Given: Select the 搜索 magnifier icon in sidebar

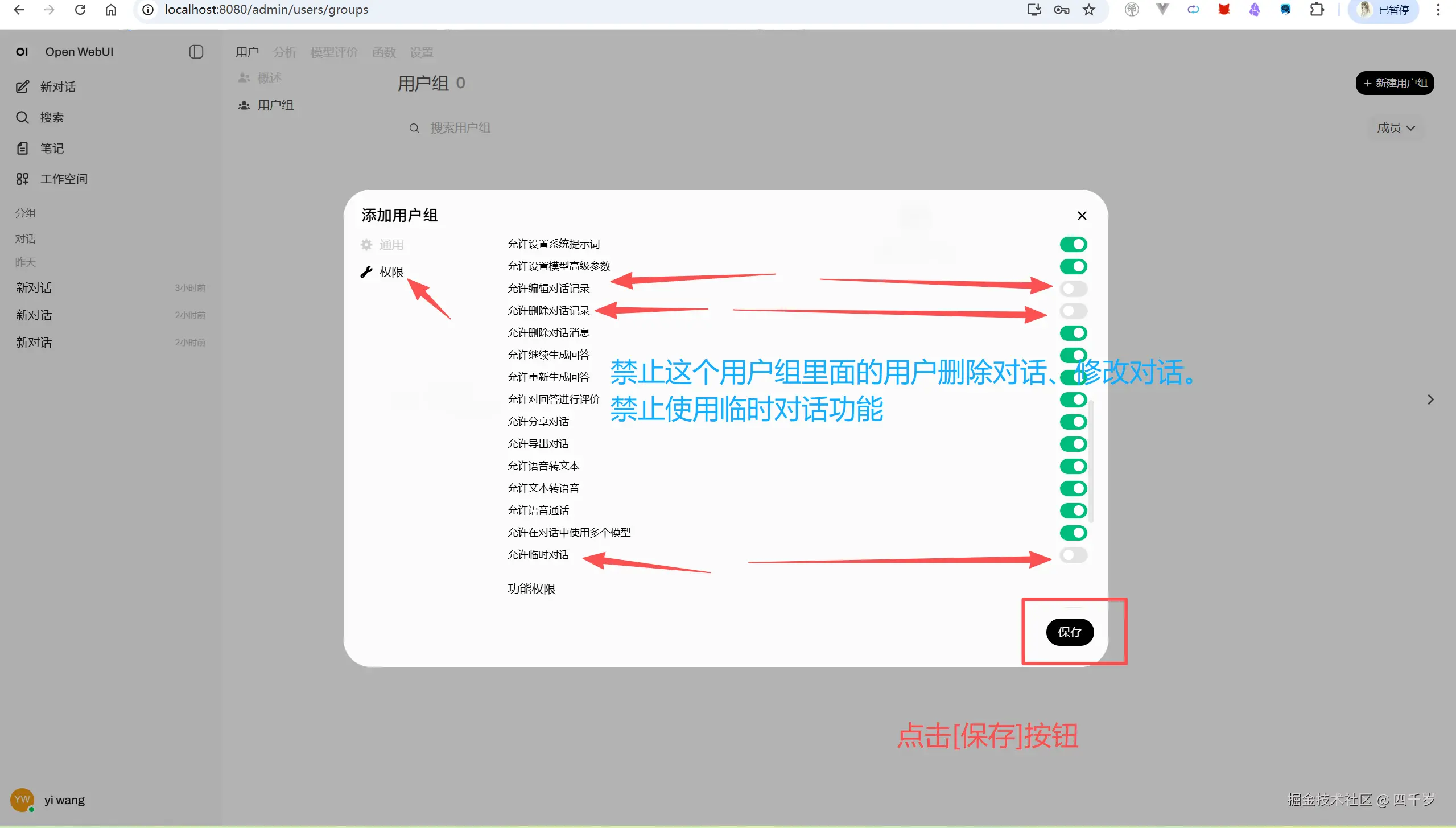Looking at the screenshot, I should 23,117.
